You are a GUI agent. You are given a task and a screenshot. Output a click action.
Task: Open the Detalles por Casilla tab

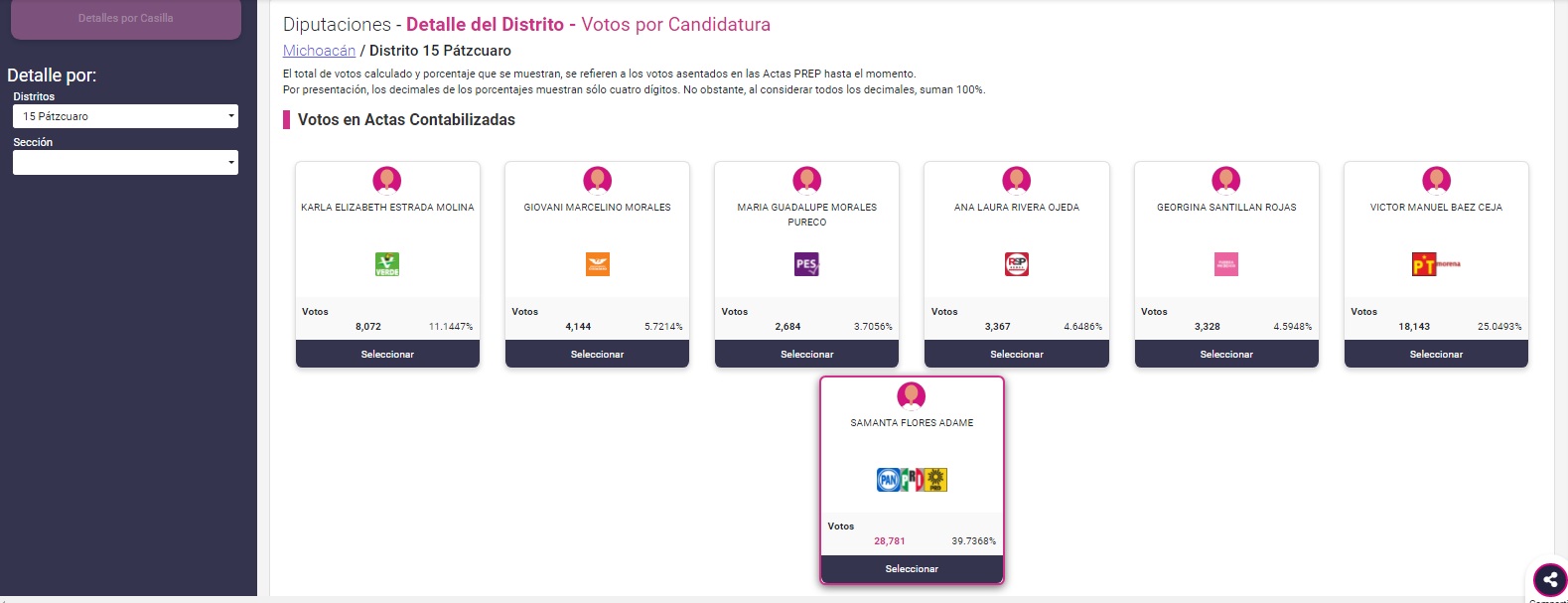tap(126, 19)
